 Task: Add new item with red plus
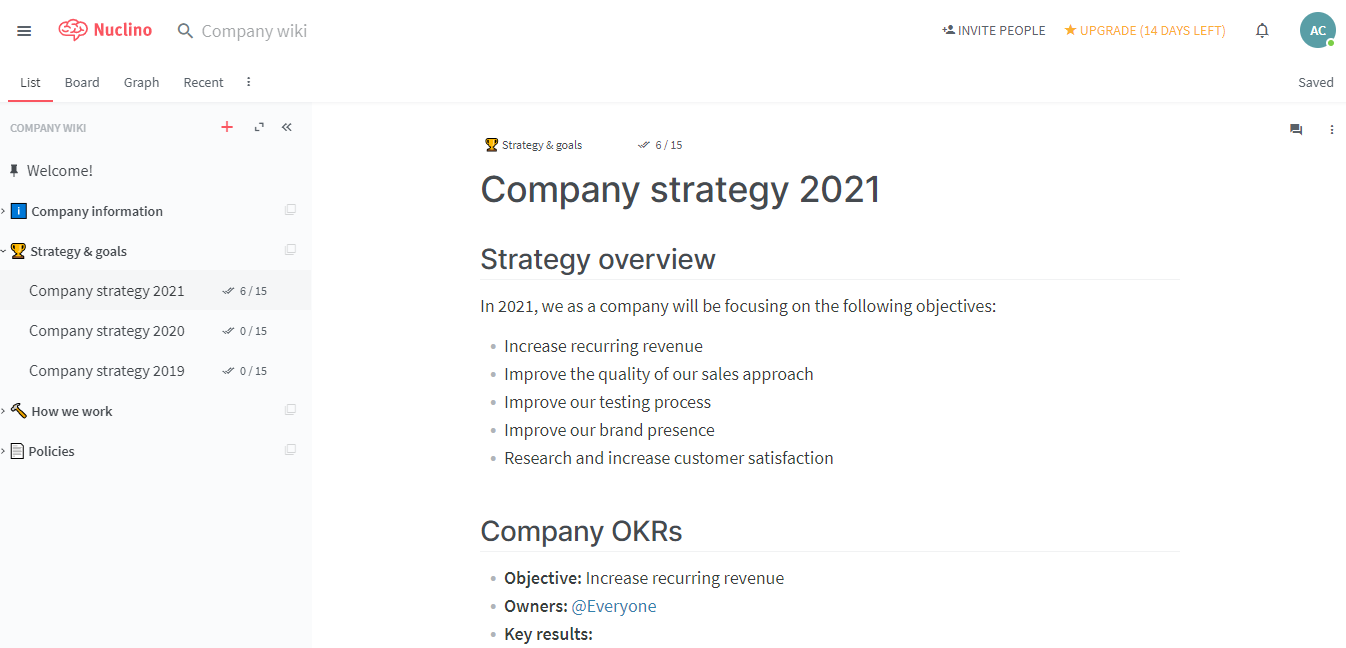(227, 127)
